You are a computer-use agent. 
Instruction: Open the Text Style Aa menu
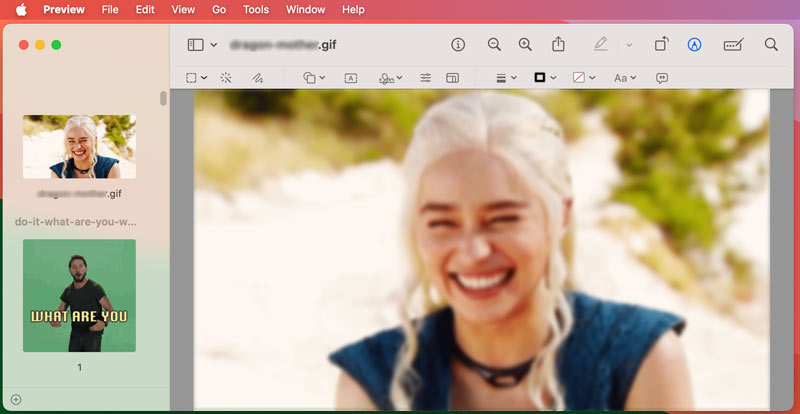click(620, 78)
